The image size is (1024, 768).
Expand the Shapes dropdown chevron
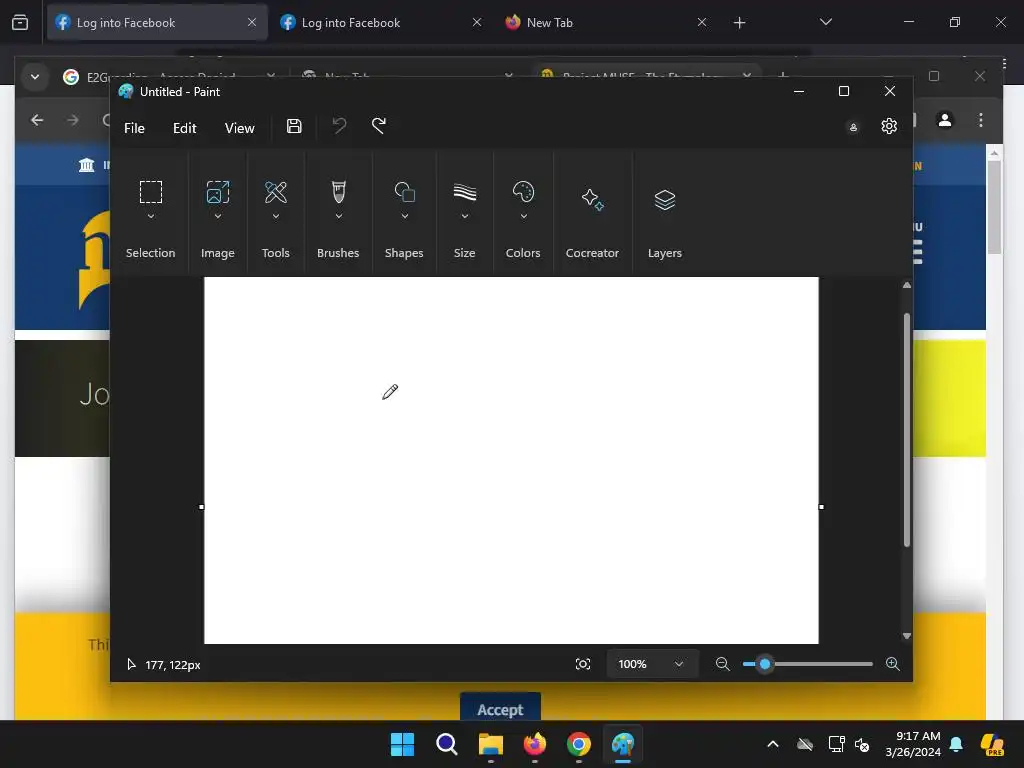[x=404, y=216]
